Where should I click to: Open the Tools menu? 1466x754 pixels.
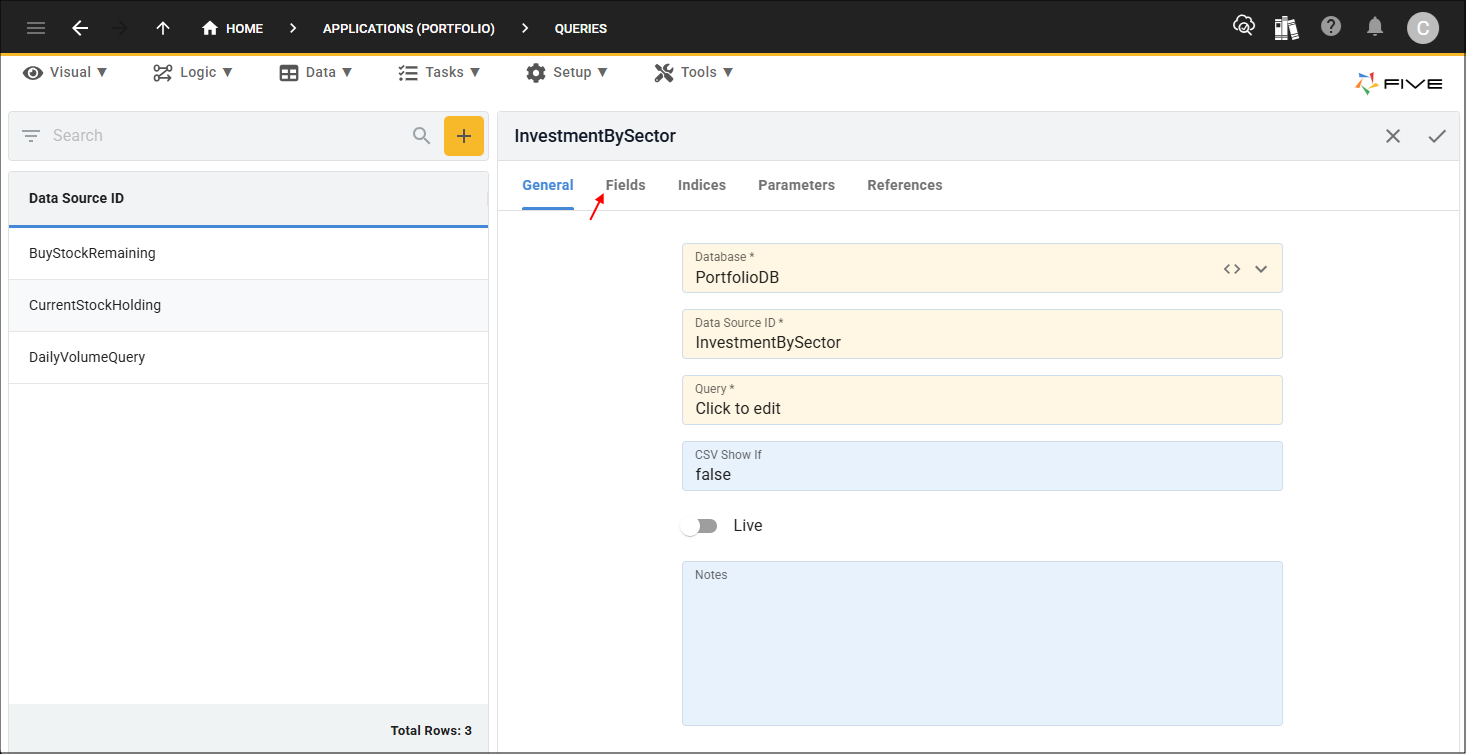694,72
